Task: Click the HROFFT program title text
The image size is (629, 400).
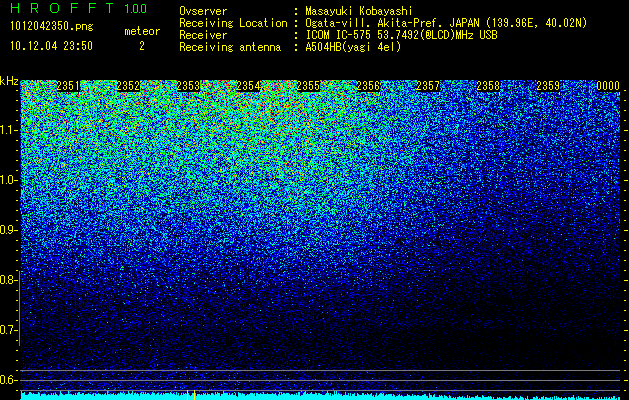Action: click(x=63, y=8)
